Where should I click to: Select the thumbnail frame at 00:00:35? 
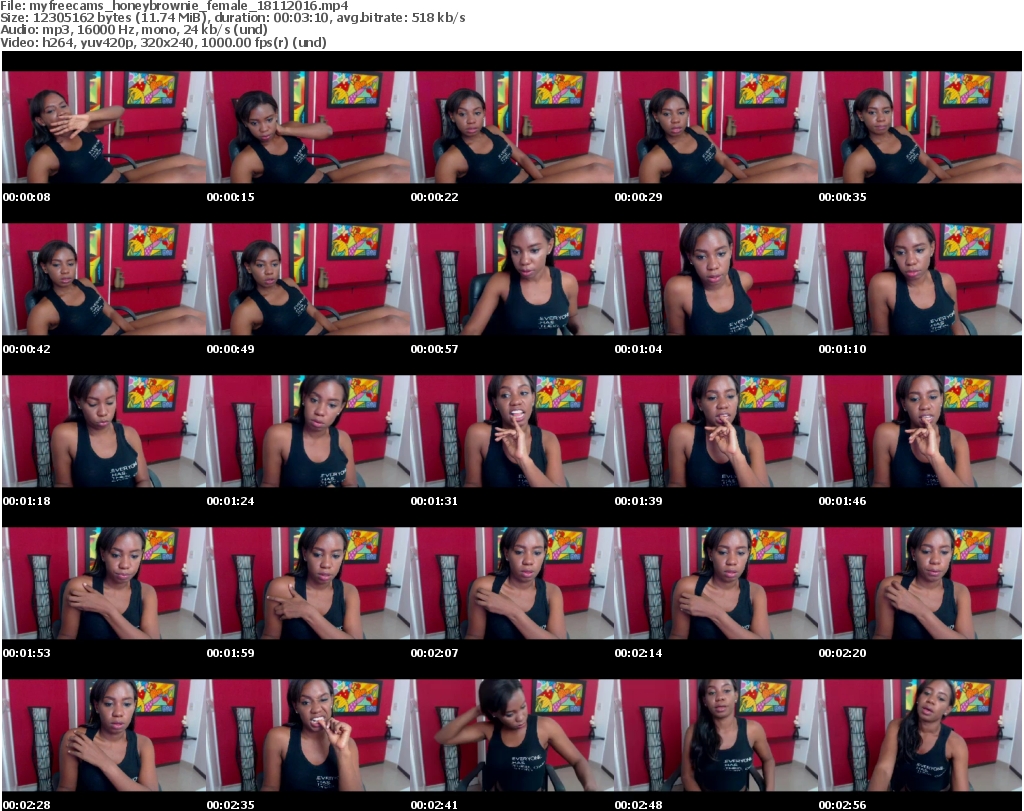tap(920, 127)
